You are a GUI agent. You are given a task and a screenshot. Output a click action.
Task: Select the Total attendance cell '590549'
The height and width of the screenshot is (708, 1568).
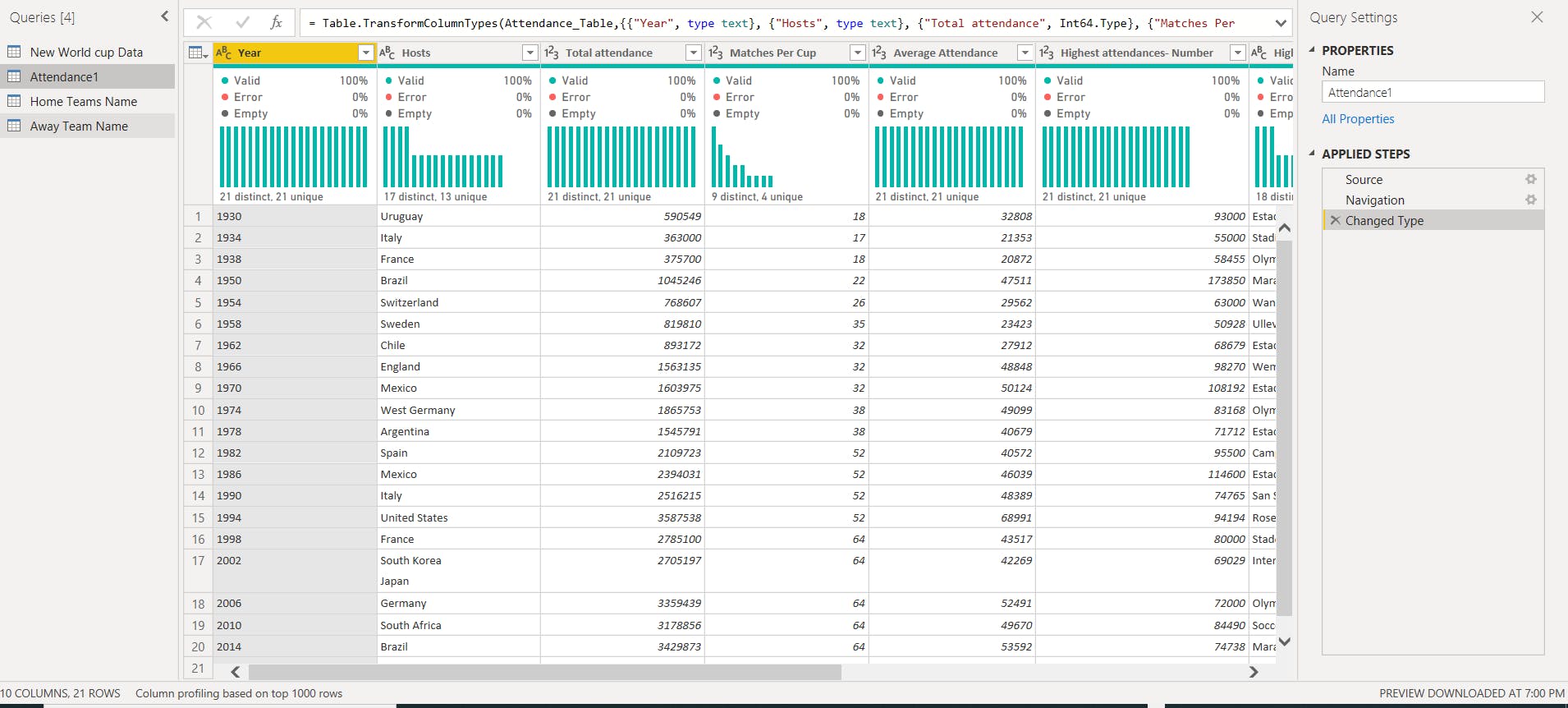pos(622,216)
